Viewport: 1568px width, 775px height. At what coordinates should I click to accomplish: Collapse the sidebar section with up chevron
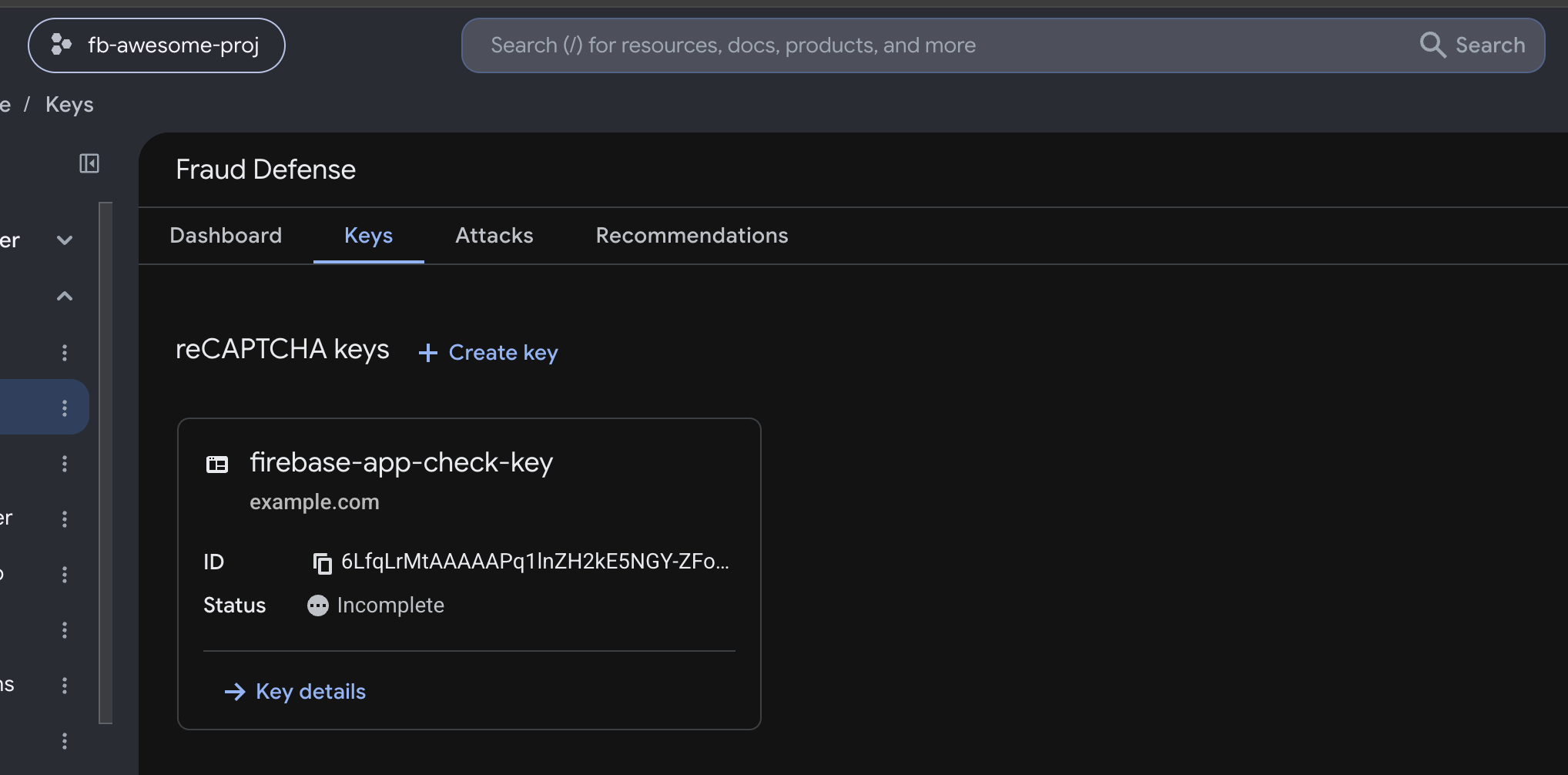[x=65, y=296]
